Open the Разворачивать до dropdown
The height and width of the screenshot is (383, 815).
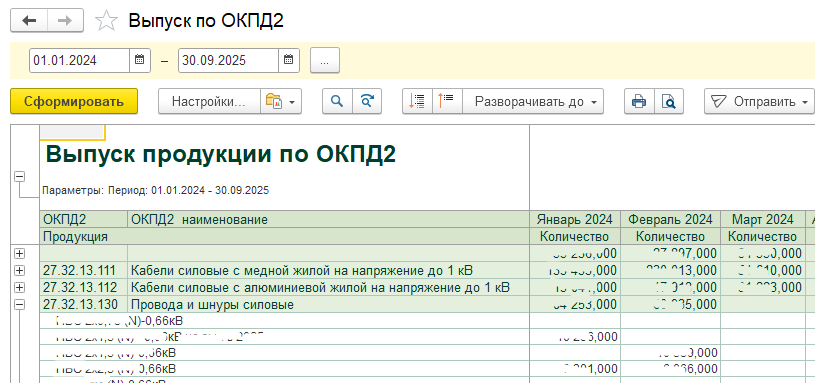pos(533,101)
